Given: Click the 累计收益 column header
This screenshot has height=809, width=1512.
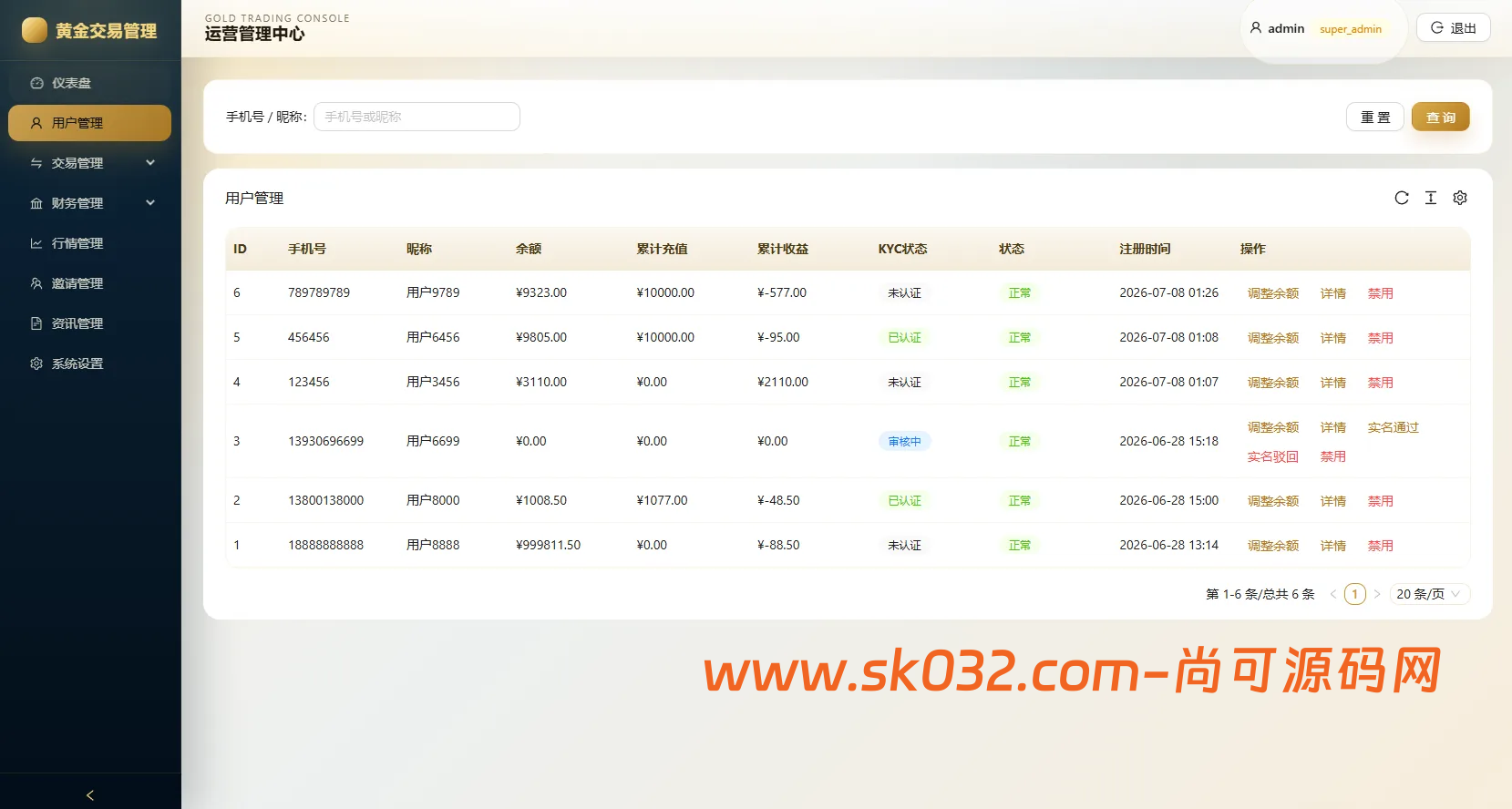Looking at the screenshot, I should (x=783, y=249).
